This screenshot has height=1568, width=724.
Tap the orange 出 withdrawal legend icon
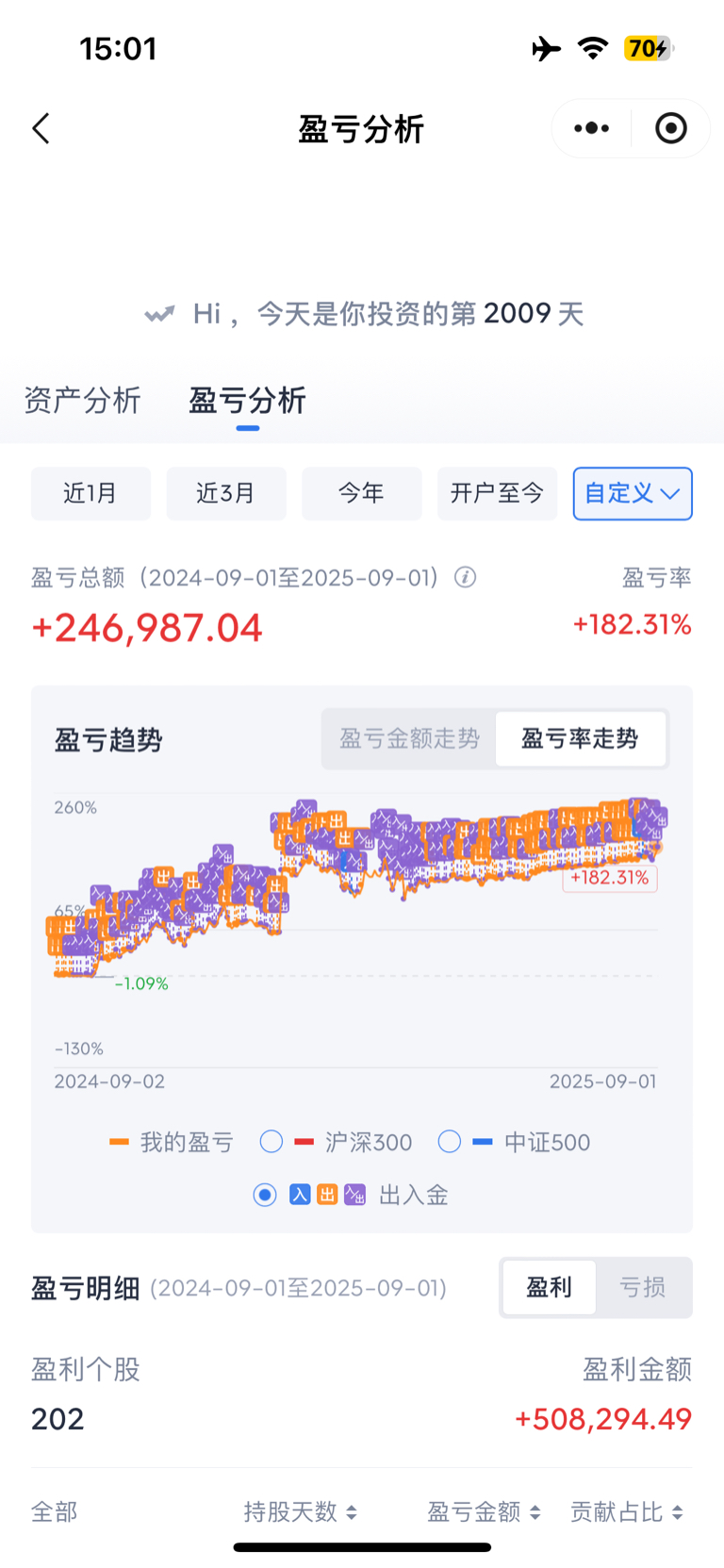(x=327, y=1195)
